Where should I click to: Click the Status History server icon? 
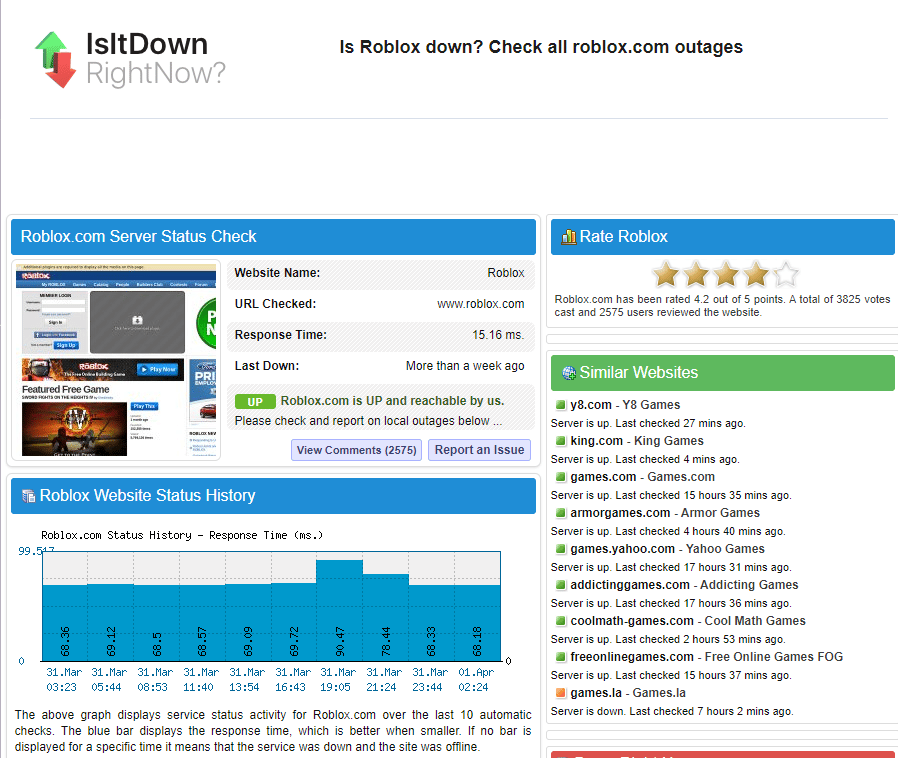tap(28, 496)
